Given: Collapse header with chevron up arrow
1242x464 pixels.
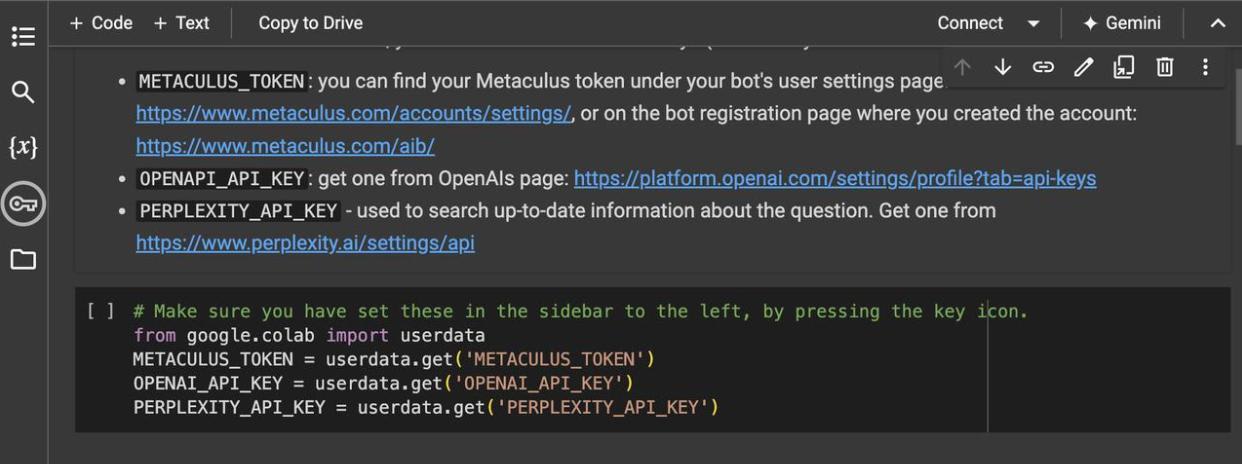Looking at the screenshot, I should 1217,23.
